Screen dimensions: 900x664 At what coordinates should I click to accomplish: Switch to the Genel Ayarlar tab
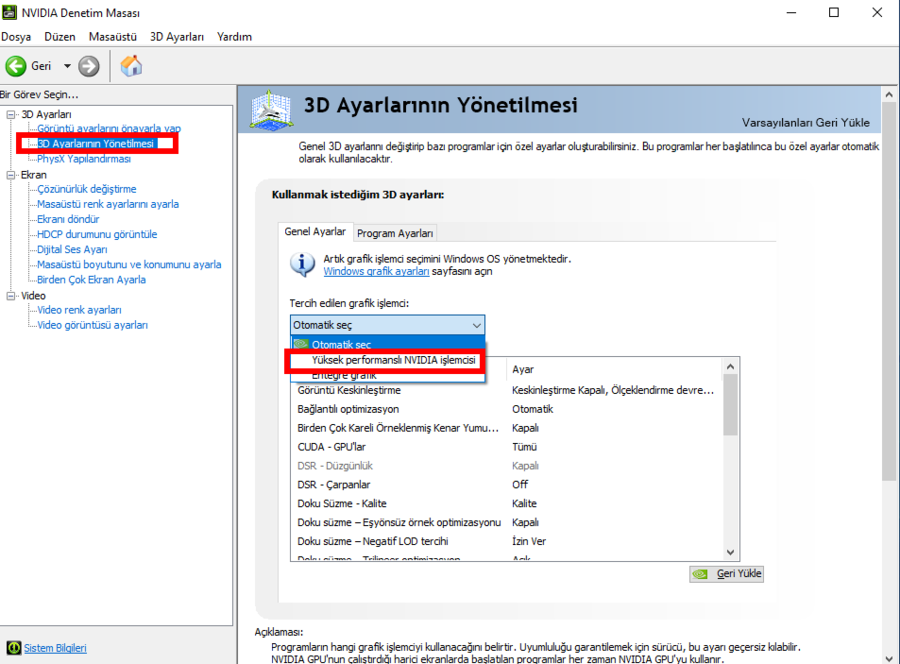point(315,231)
